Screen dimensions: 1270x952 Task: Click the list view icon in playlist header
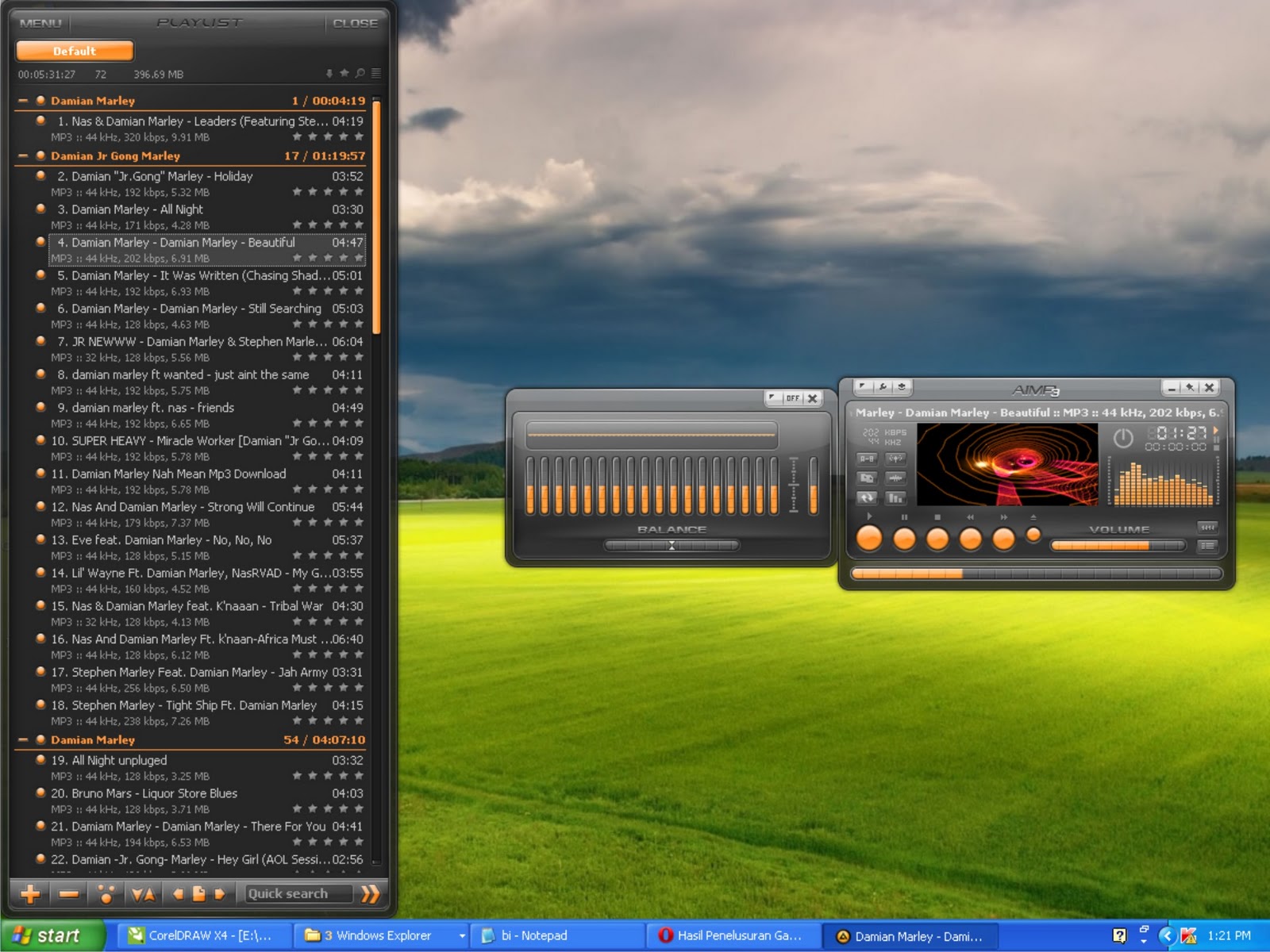click(x=376, y=73)
